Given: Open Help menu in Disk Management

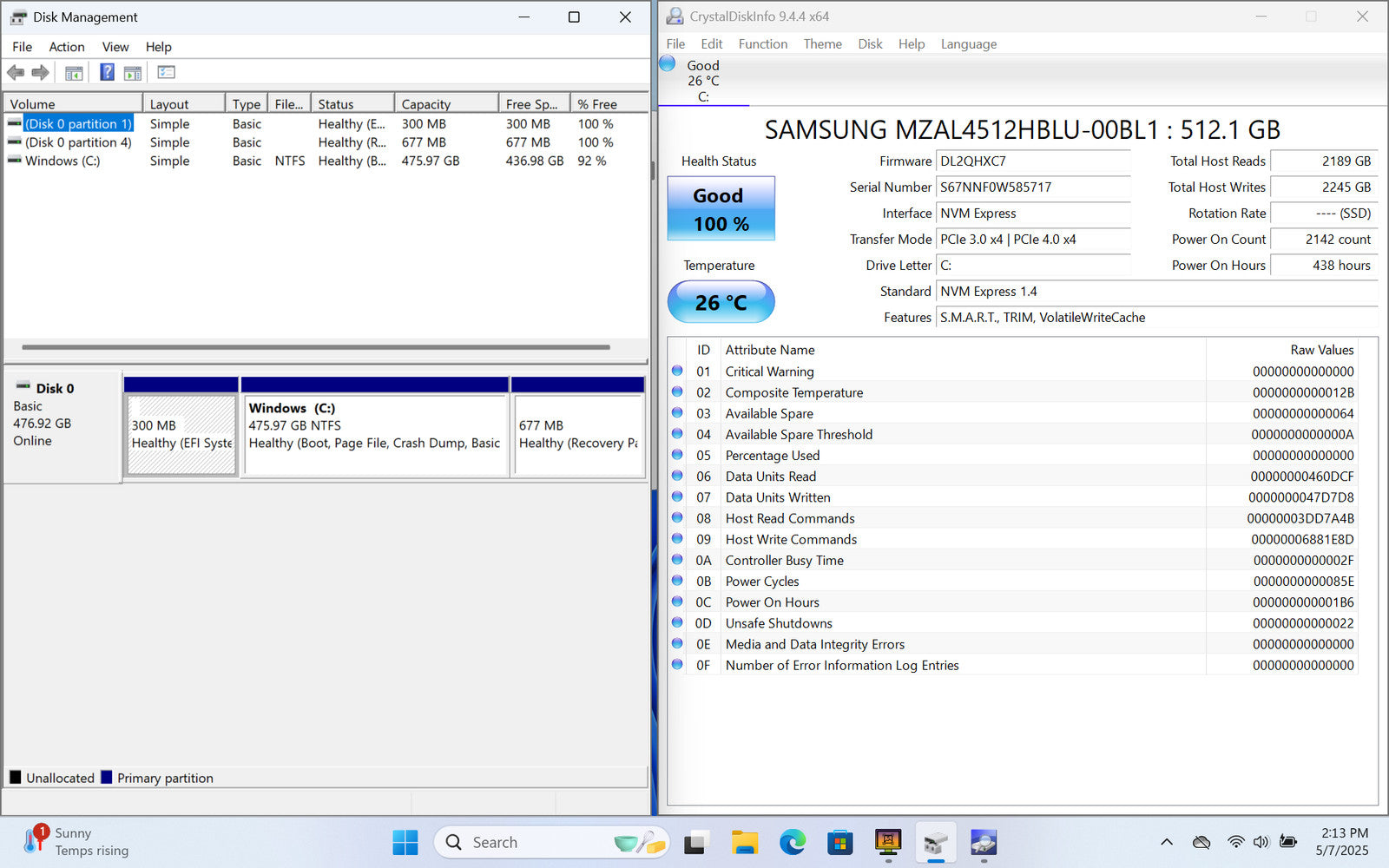Looking at the screenshot, I should coord(159,47).
